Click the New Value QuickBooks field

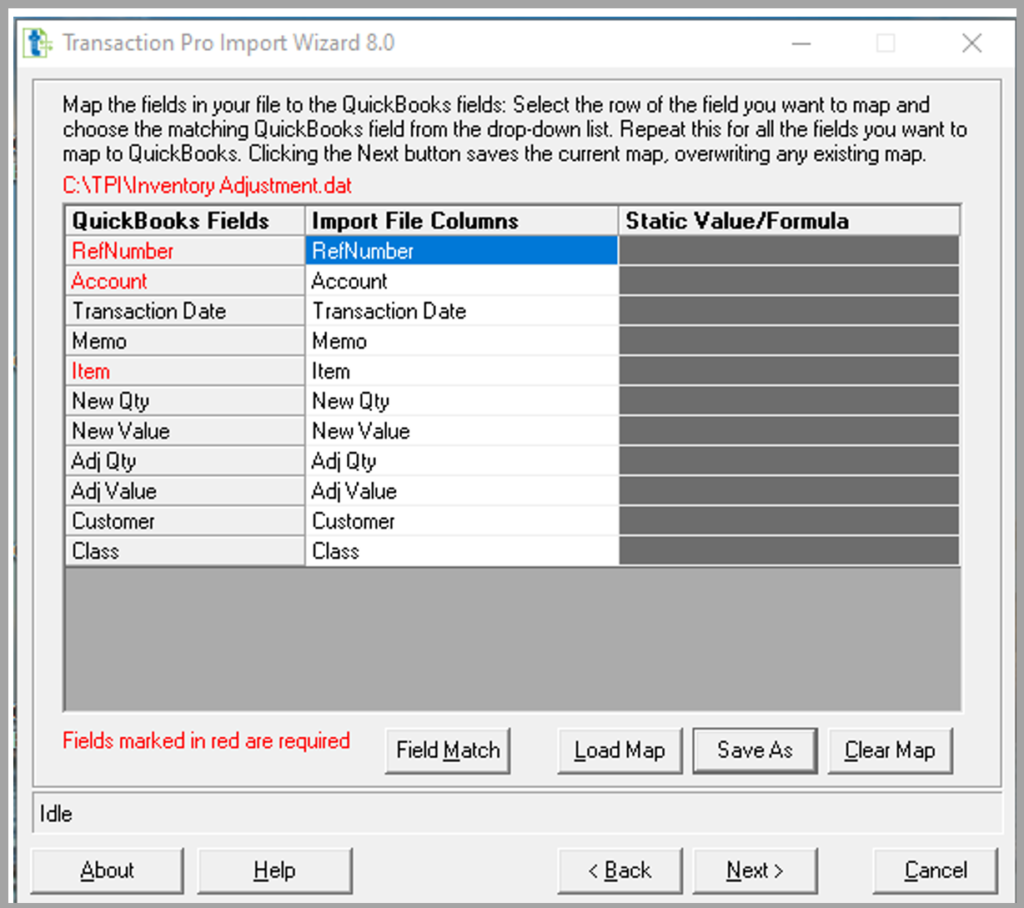(185, 431)
